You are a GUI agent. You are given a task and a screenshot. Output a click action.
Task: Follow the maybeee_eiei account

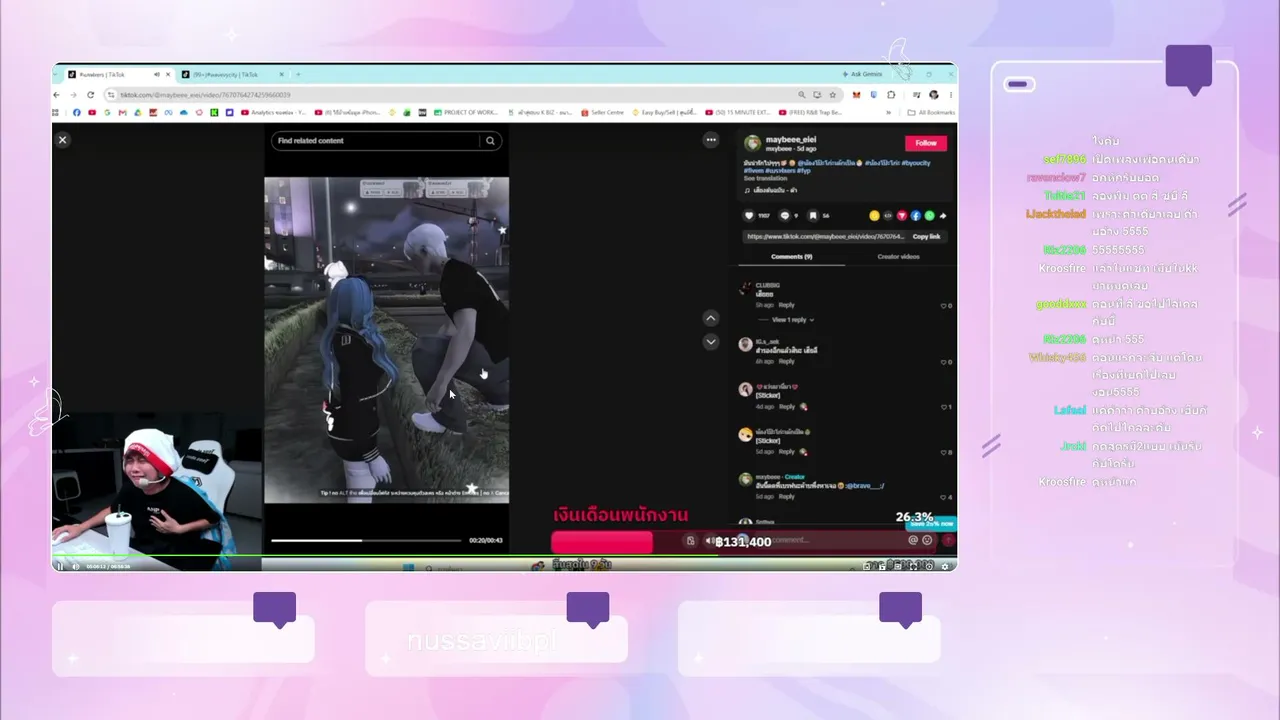pyautogui.click(x=926, y=143)
